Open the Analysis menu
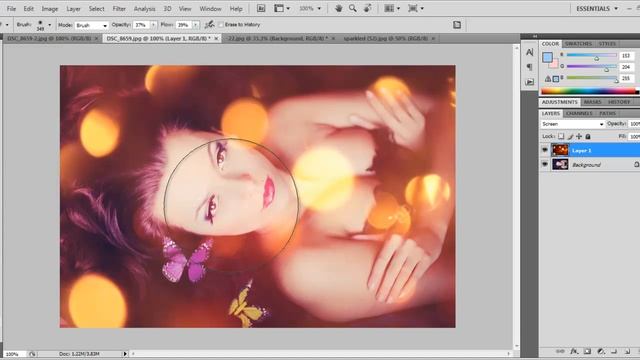This screenshot has height=360, width=640. click(144, 9)
